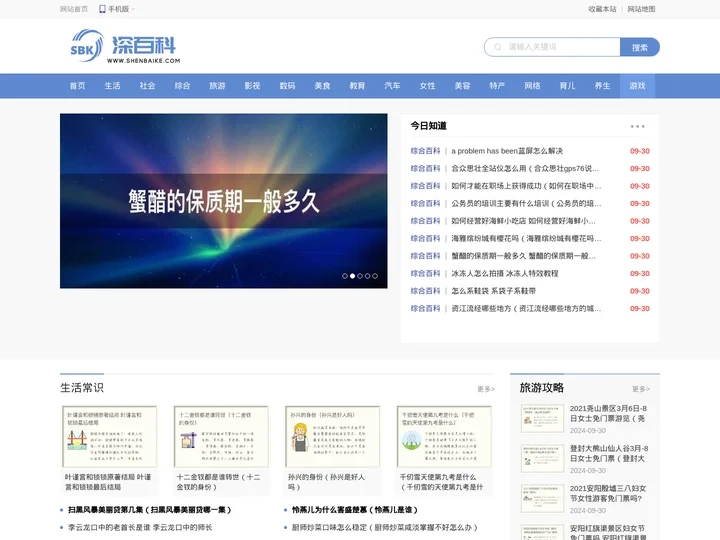This screenshot has width=720, height=540.
Task: Select the first carousel slide dot
Action: (345, 276)
